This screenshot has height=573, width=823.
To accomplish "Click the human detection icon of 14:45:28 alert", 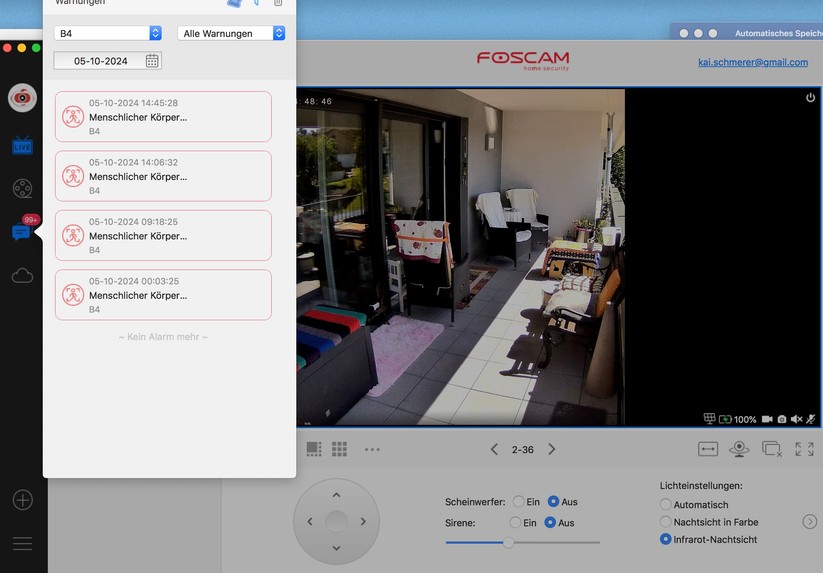I will tap(73, 116).
